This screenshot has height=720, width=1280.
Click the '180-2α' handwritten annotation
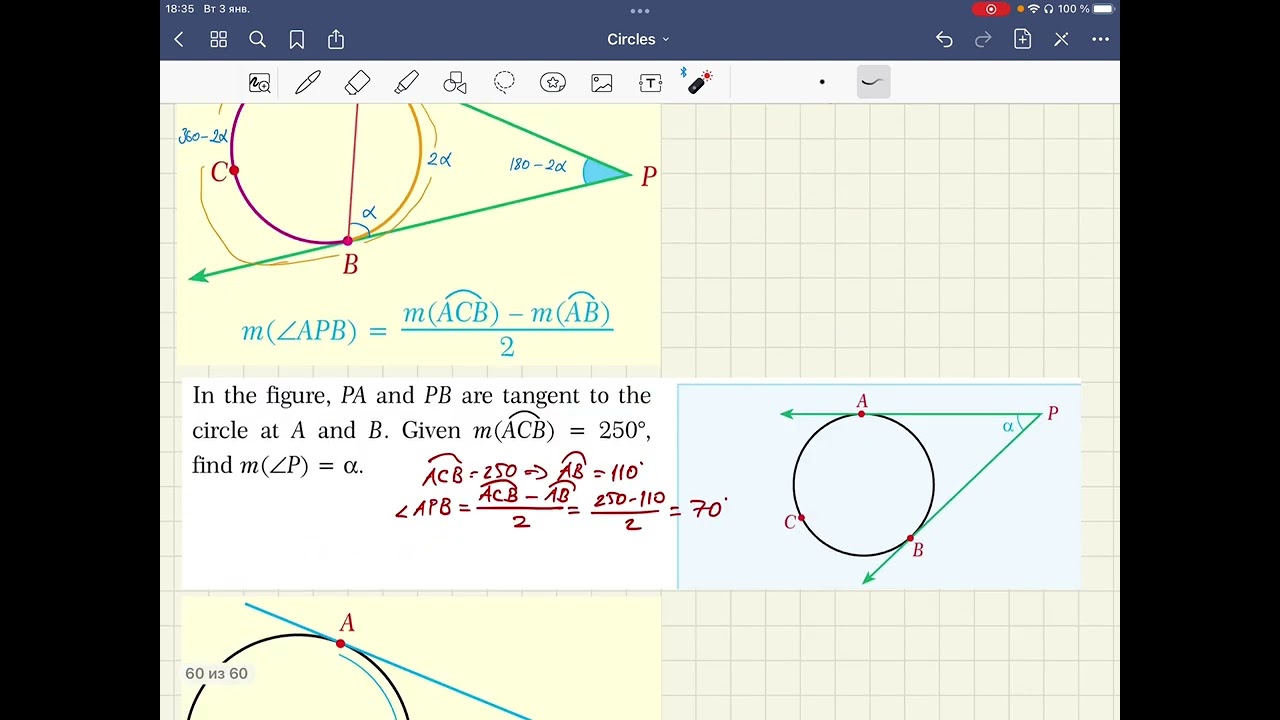click(x=538, y=164)
